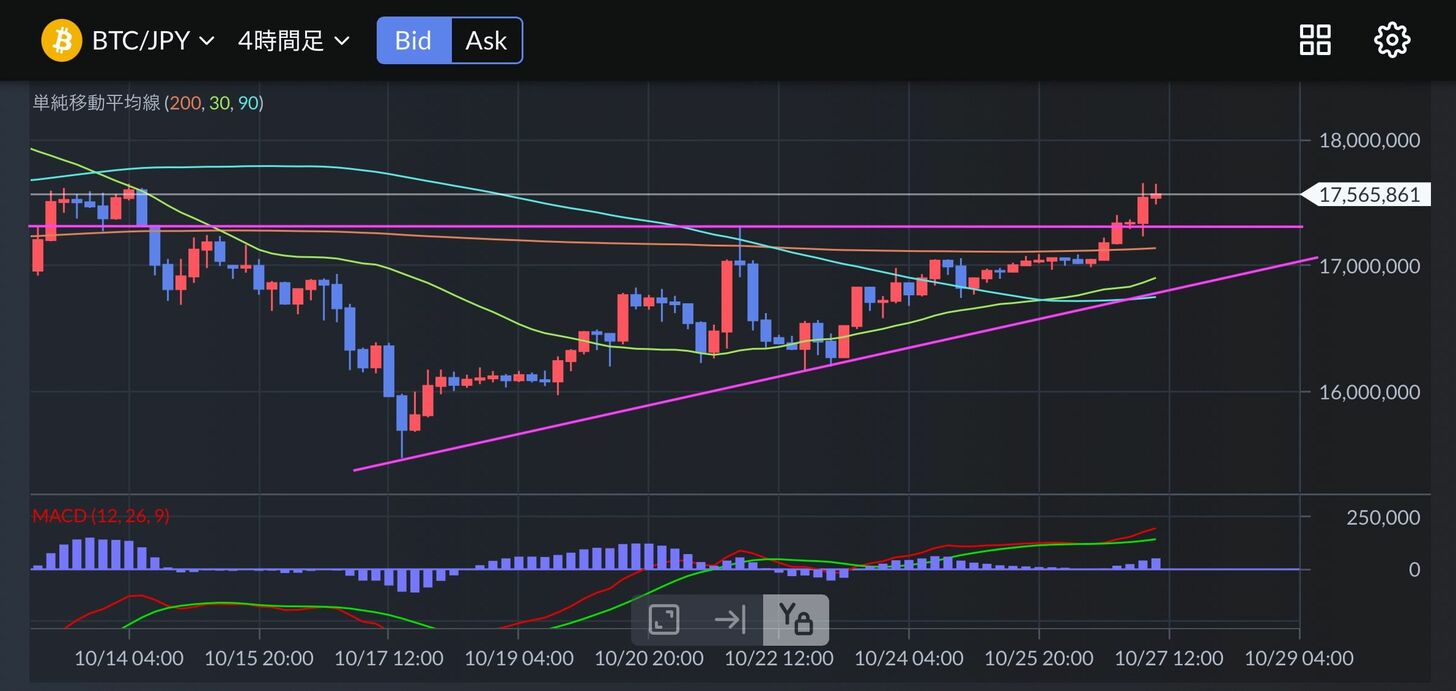
Task: Click the 18,000,000 price axis label
Action: click(1367, 140)
